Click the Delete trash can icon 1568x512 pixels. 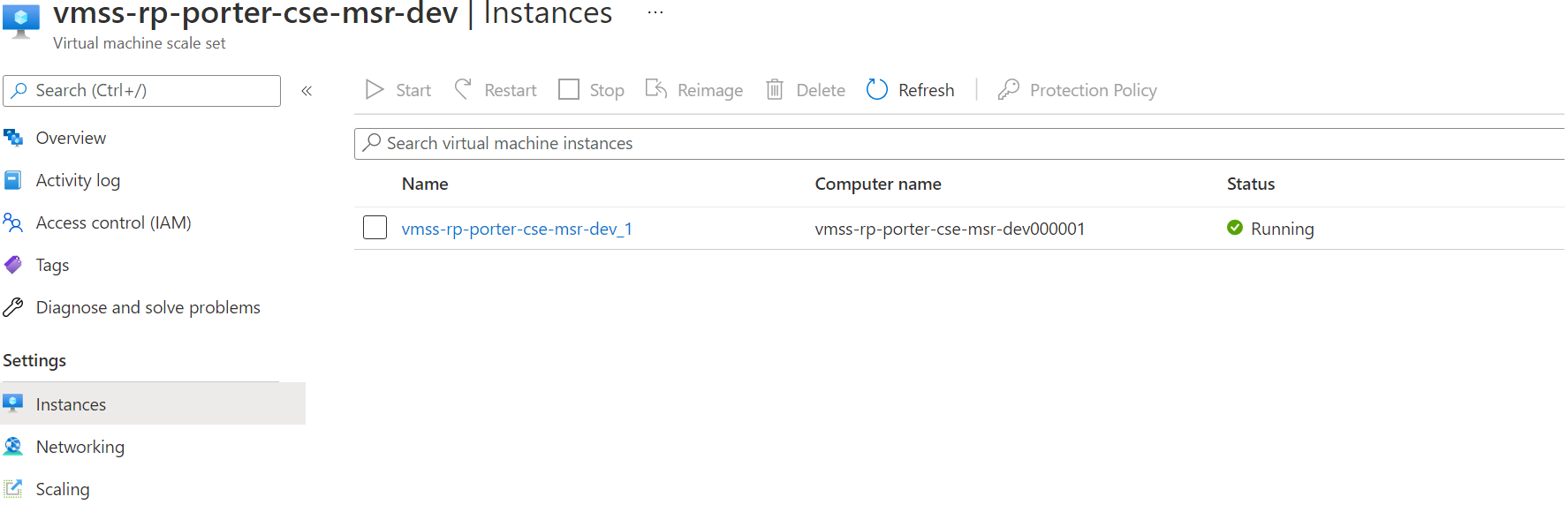tap(775, 89)
